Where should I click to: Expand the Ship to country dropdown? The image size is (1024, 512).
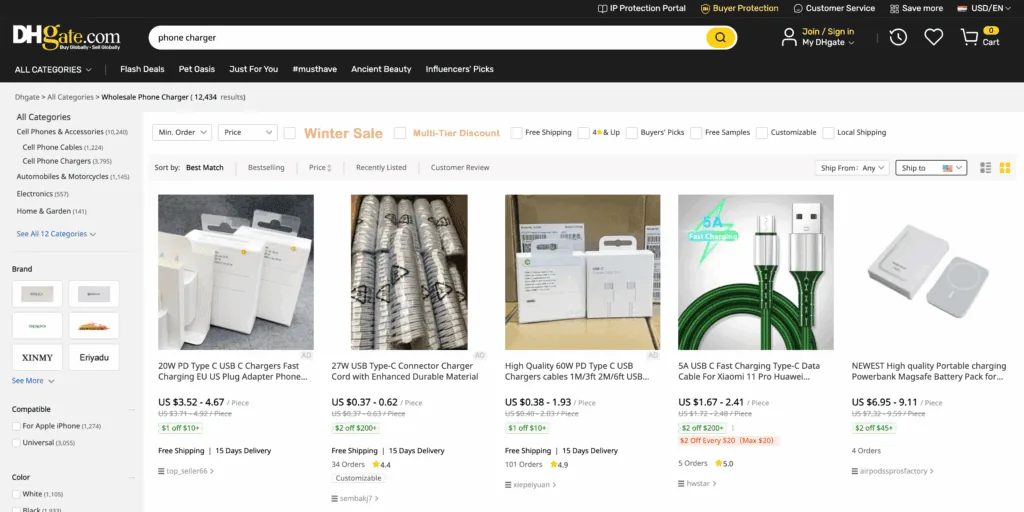[931, 168]
